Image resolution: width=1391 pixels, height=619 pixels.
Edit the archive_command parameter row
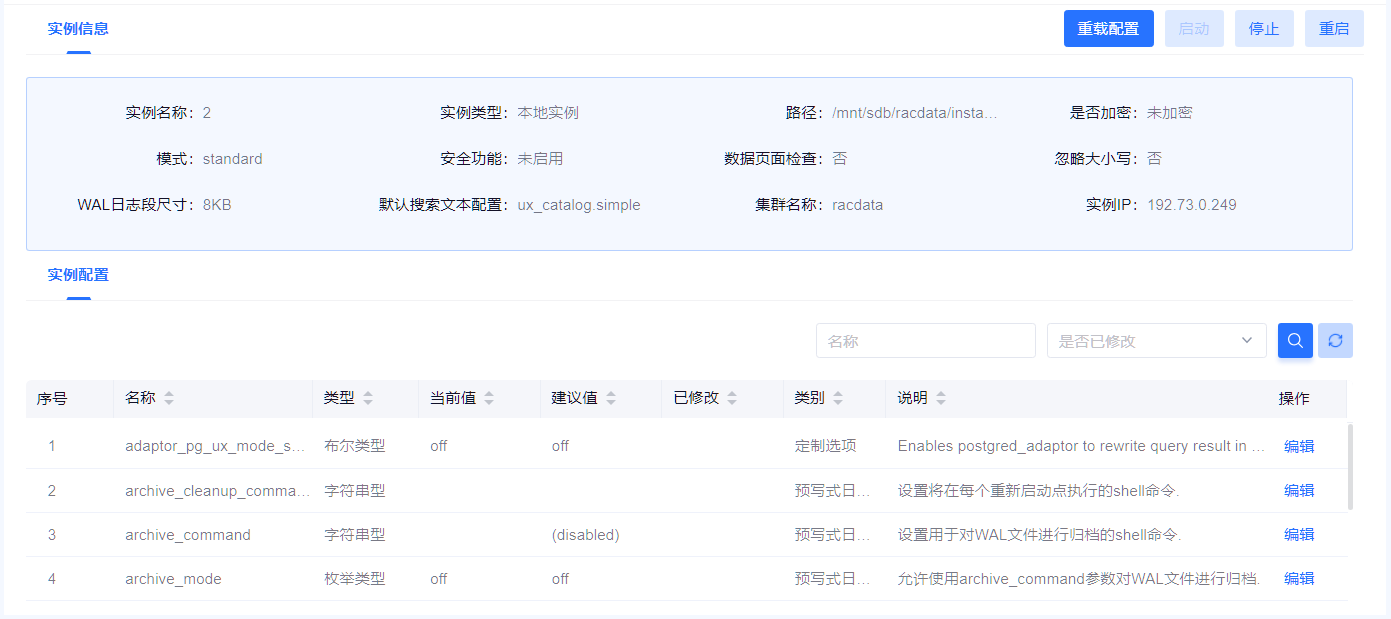click(x=1299, y=535)
